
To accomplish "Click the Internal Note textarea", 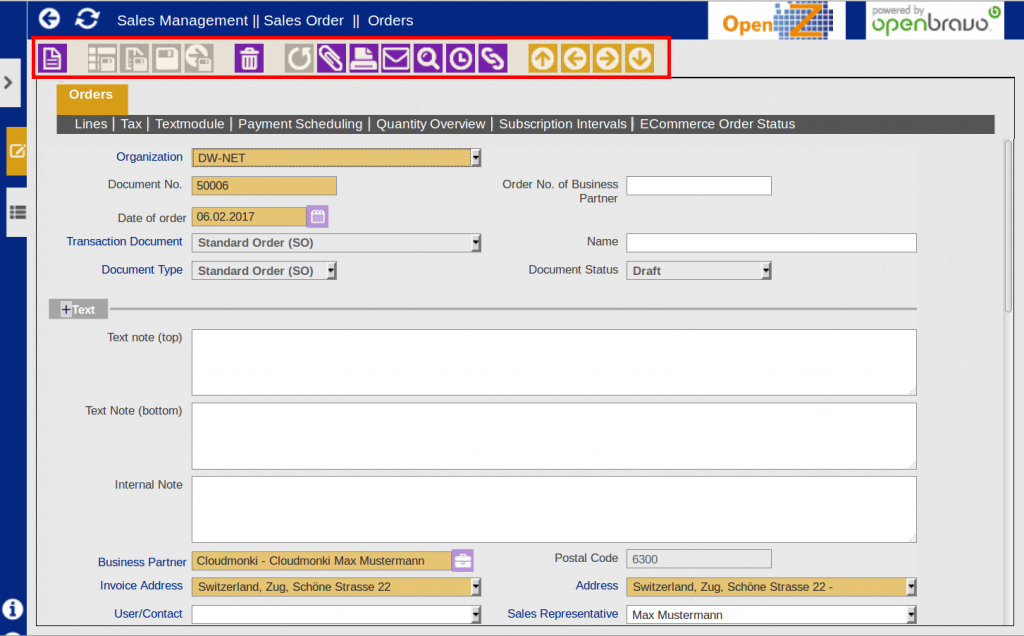I will pos(554,509).
